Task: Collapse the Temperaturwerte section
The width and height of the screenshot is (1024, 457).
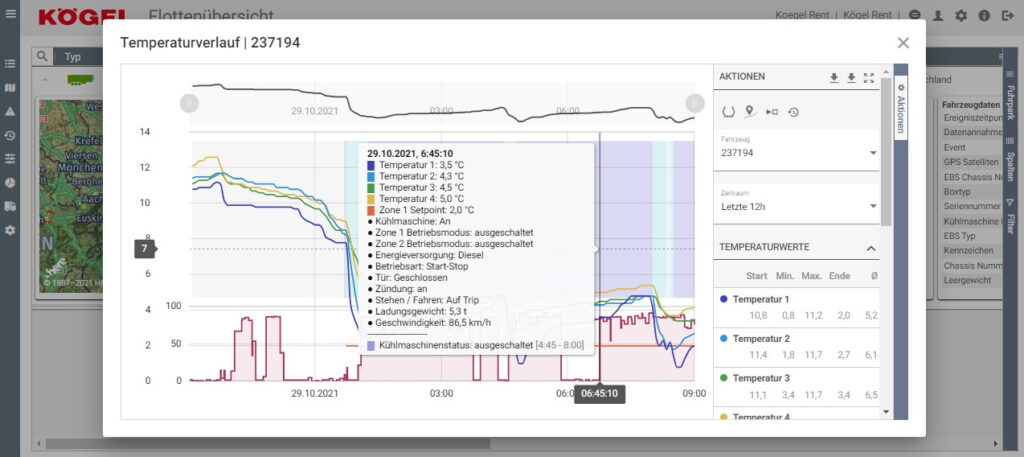Action: pos(870,247)
